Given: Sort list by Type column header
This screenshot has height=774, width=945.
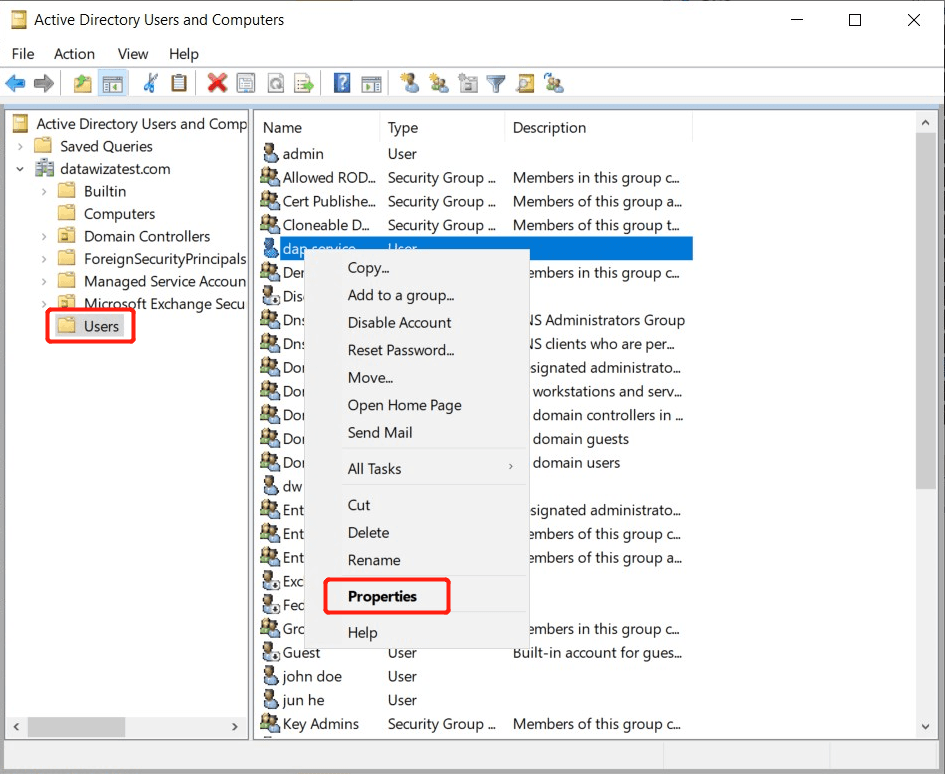Looking at the screenshot, I should point(442,127).
